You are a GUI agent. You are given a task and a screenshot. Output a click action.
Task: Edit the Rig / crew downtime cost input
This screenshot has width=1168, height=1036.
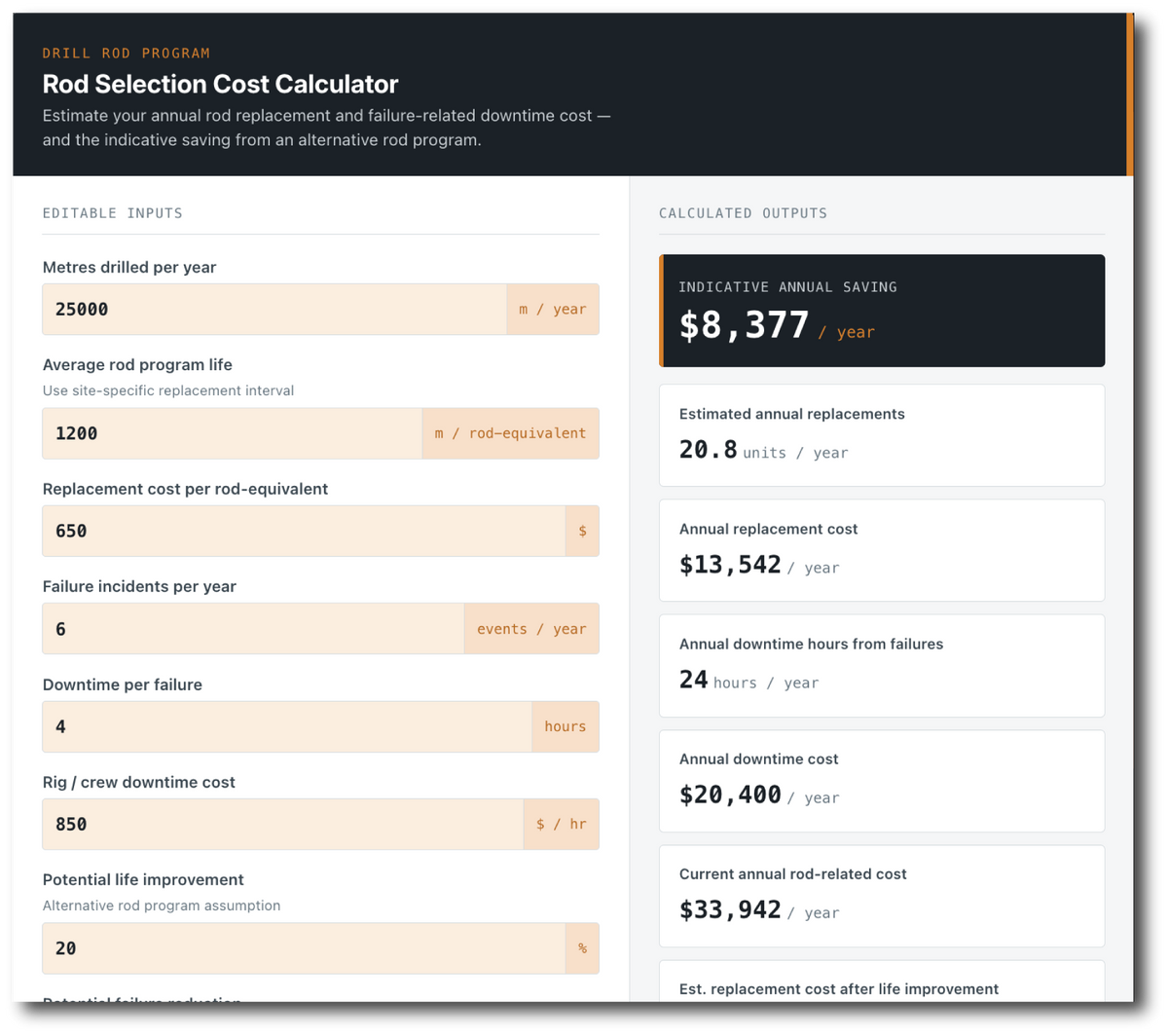pyautogui.click(x=283, y=824)
